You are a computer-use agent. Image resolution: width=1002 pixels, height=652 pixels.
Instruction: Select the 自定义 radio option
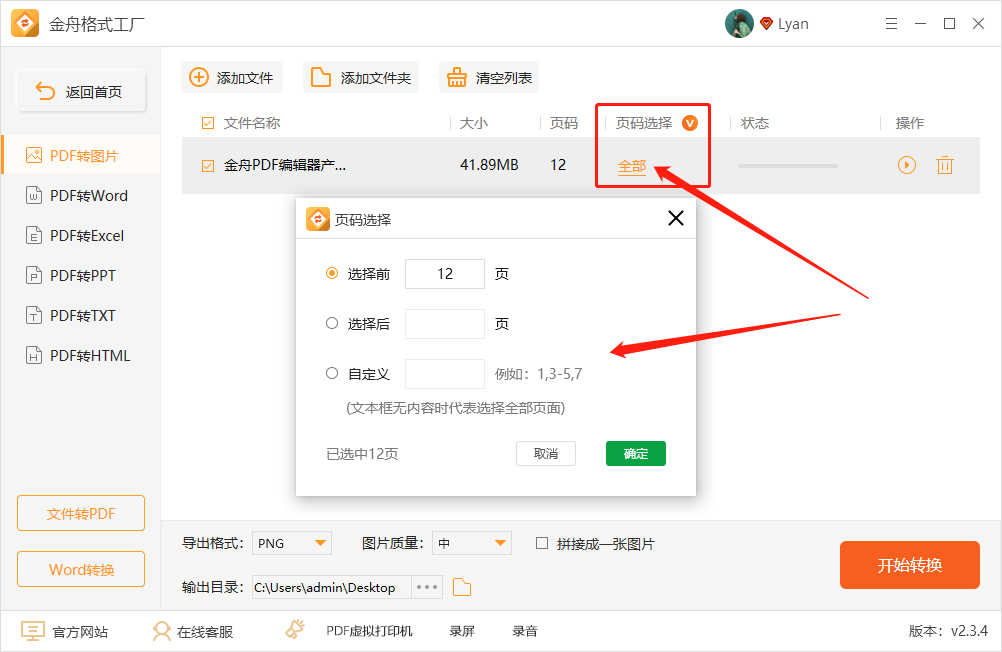332,374
